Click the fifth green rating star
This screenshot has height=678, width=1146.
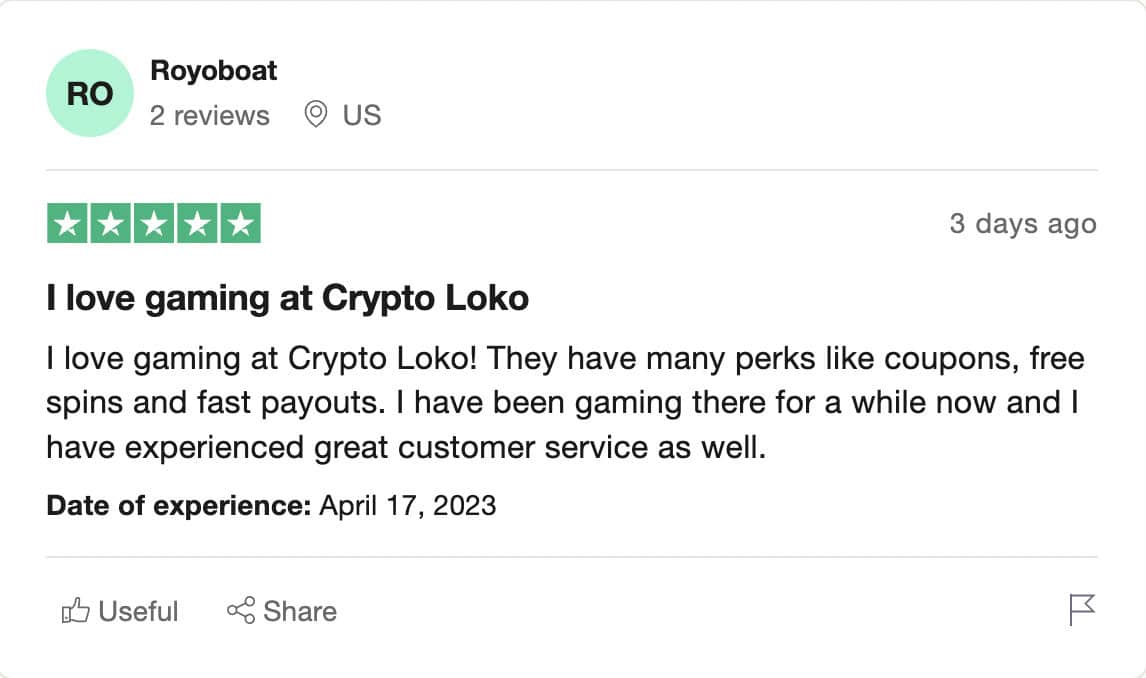(x=240, y=224)
